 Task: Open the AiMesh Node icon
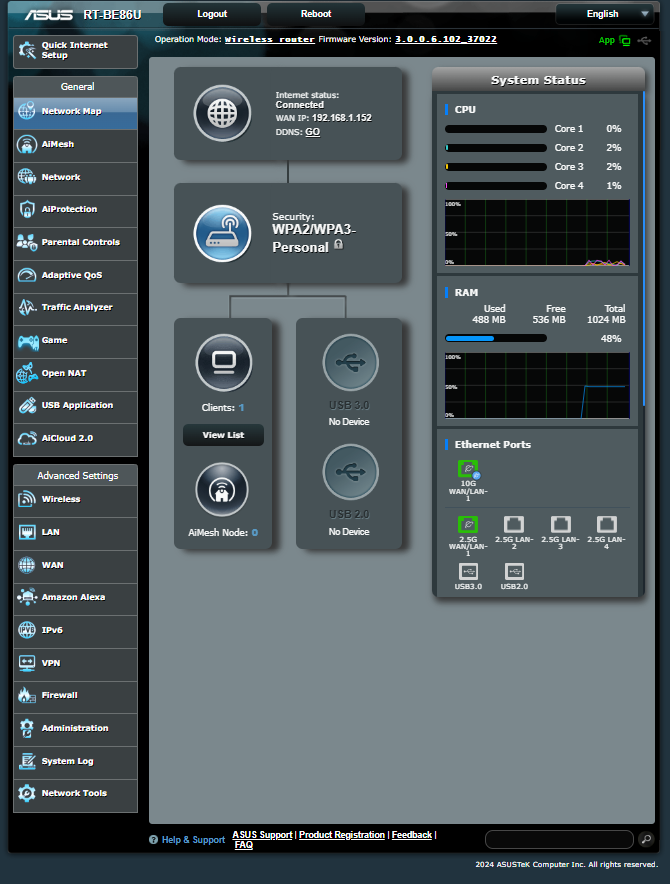pyautogui.click(x=222, y=491)
